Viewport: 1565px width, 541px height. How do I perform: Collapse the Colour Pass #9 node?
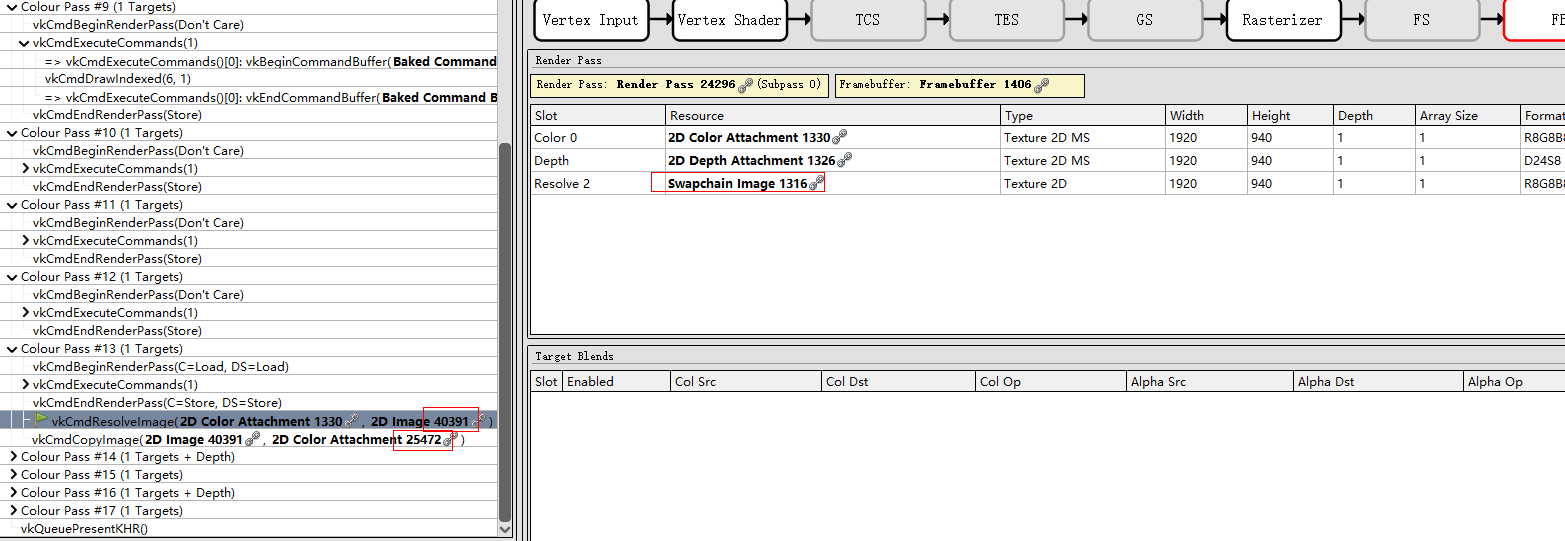pyautogui.click(x=12, y=7)
